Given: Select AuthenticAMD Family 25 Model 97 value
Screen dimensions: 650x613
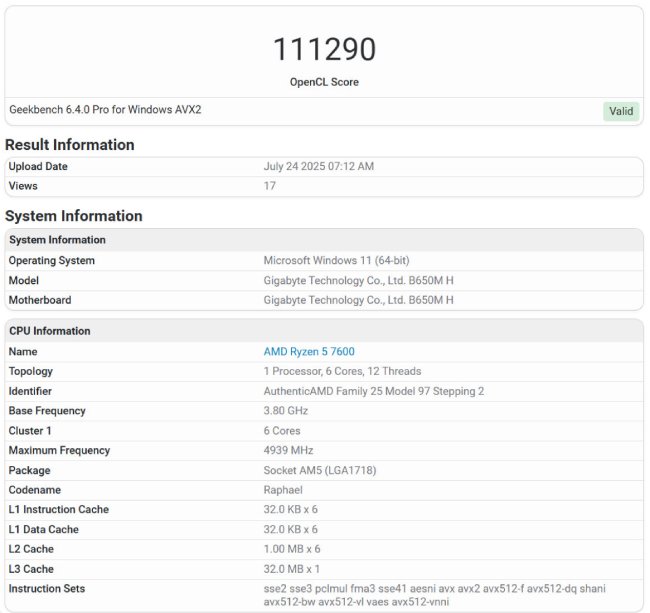Looking at the screenshot, I should tap(374, 391).
